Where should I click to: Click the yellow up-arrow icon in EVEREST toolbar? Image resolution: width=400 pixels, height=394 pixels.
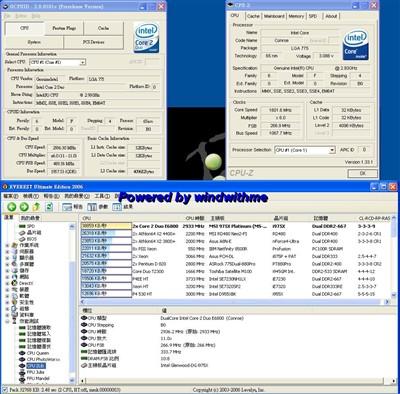point(36,207)
